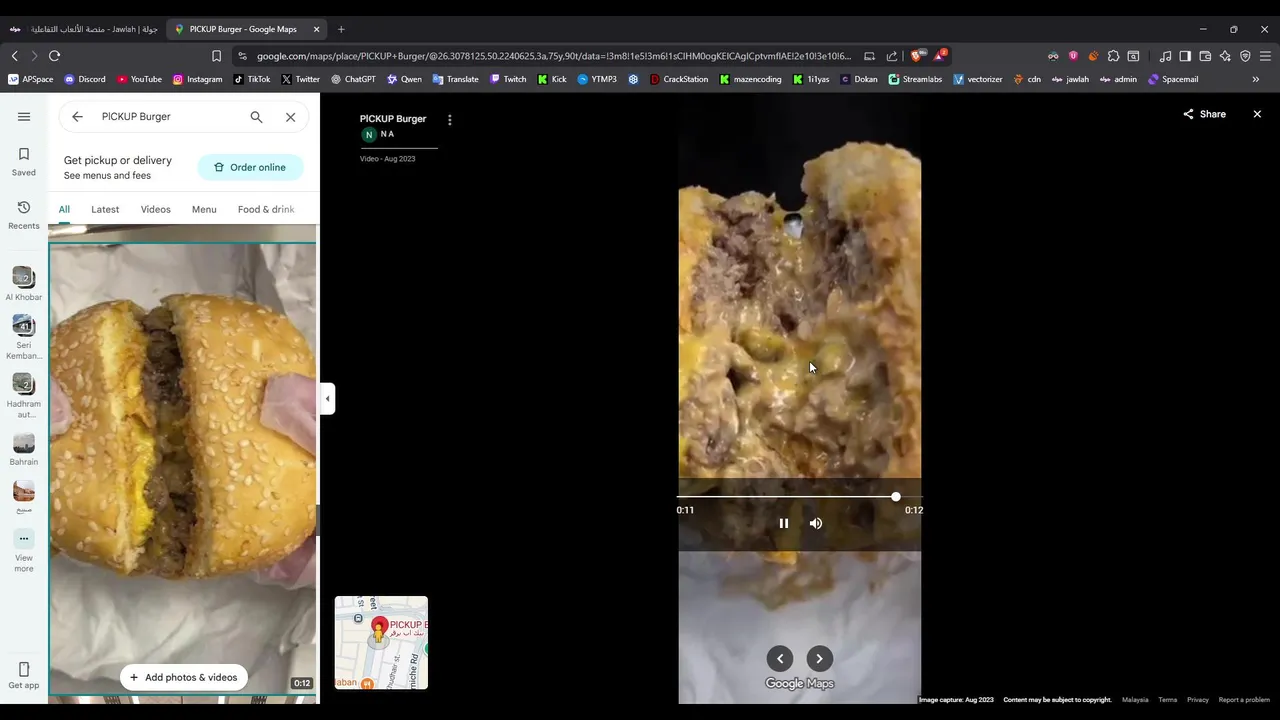This screenshot has height=720, width=1280.
Task: Open the burger video thumbnail
Action: click(183, 468)
